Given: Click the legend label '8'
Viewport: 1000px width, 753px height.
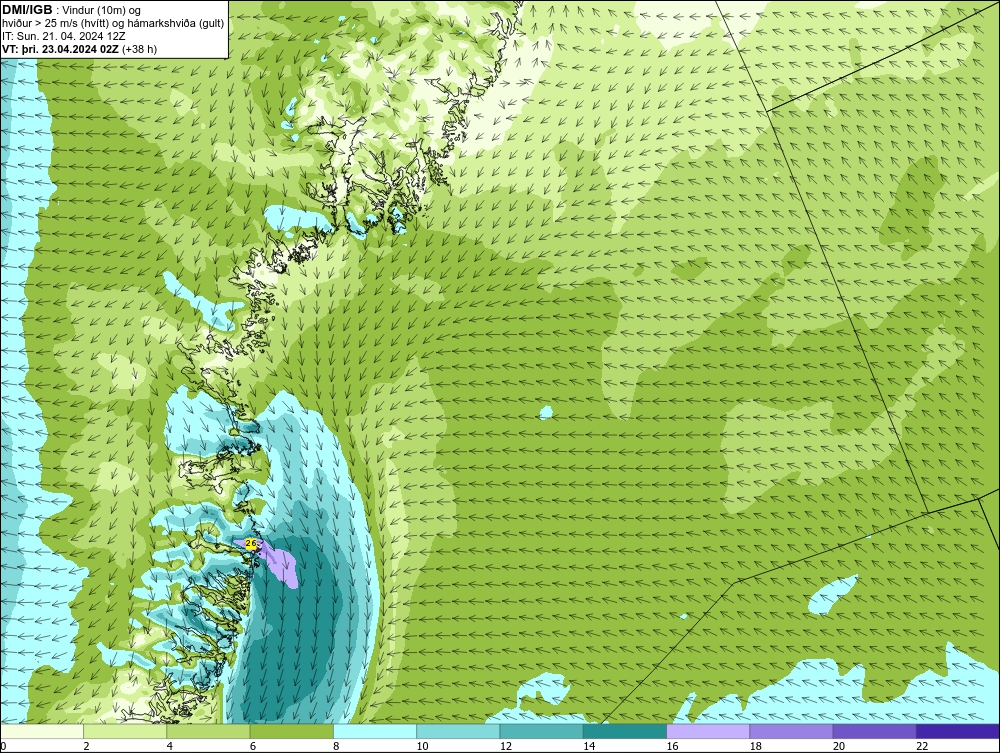Looking at the screenshot, I should 335,746.
